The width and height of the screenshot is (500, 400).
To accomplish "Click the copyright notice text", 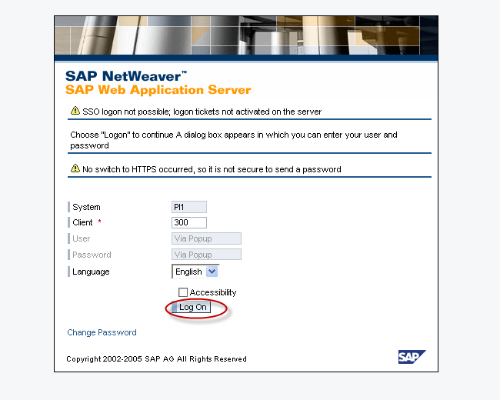I will [156, 359].
